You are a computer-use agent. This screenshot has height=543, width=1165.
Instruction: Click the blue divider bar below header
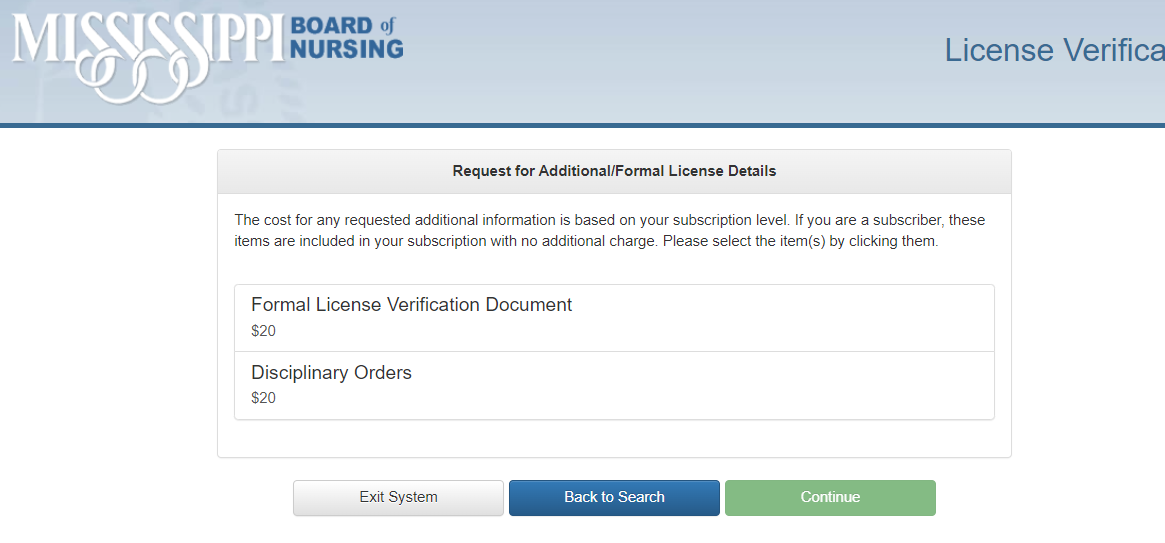[582, 126]
